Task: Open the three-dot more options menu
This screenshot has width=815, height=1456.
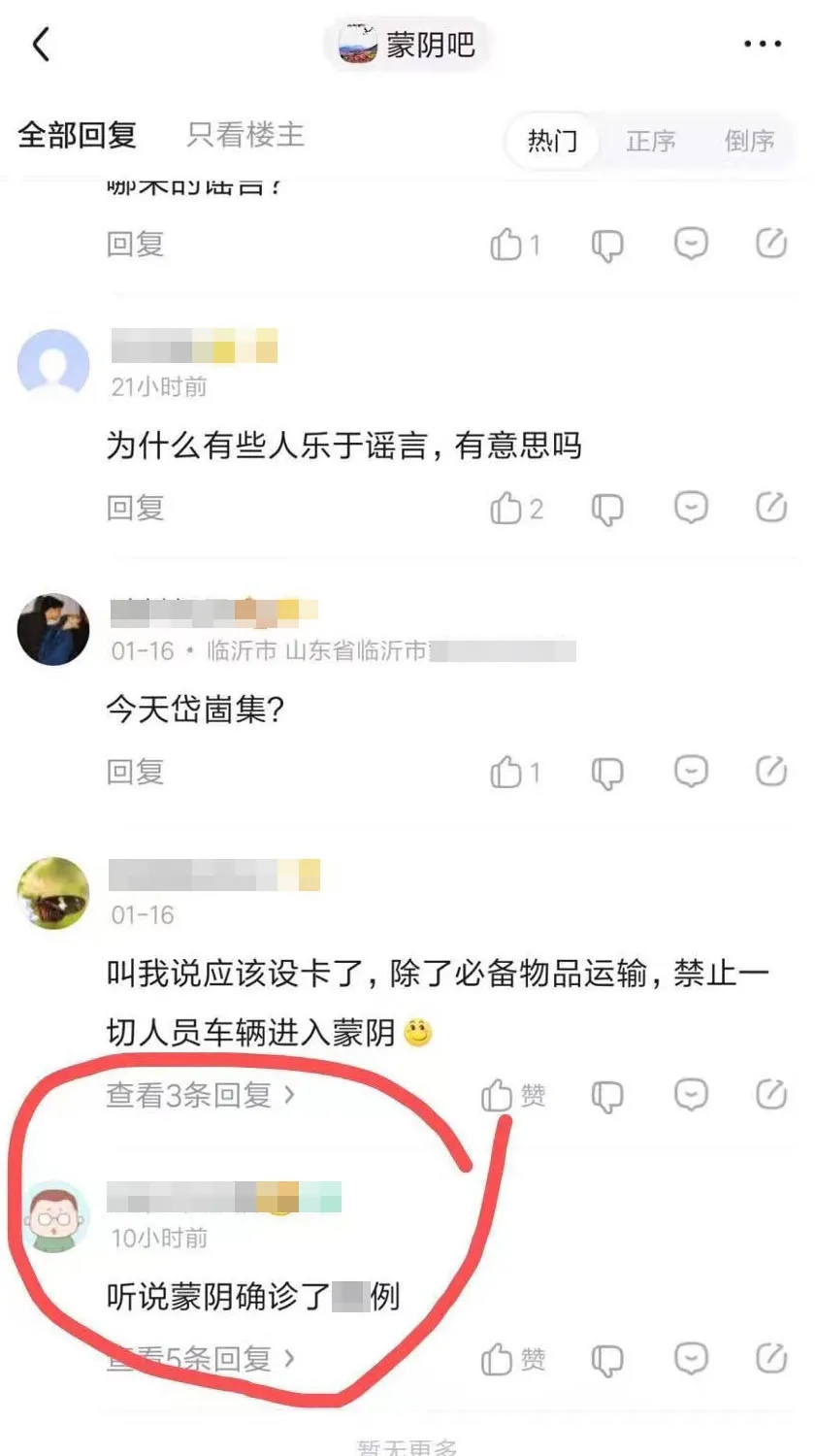Action: [763, 45]
